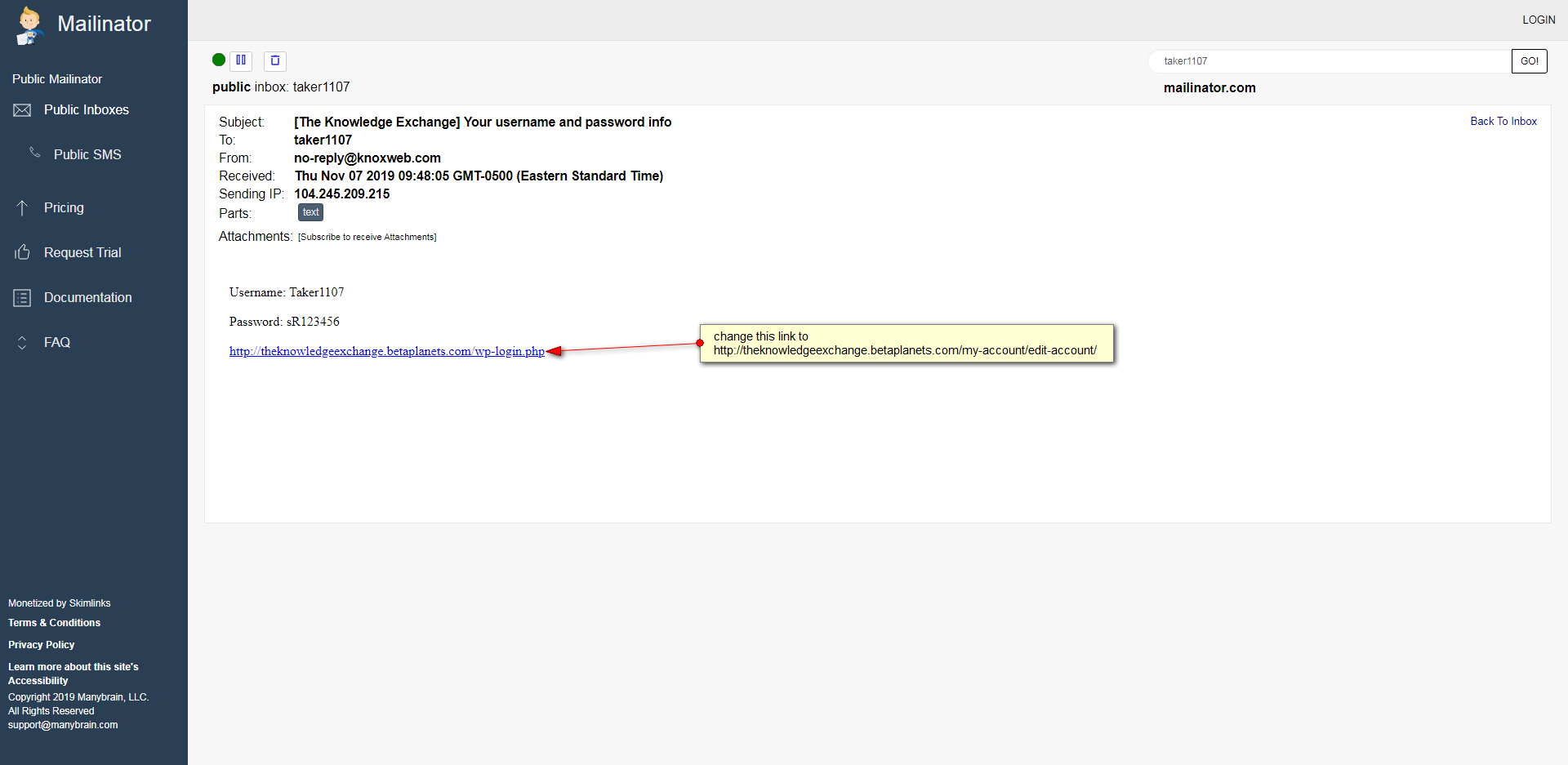The image size is (1568, 765).
Task: Click the Username: Taker1107 line
Action: [287, 292]
